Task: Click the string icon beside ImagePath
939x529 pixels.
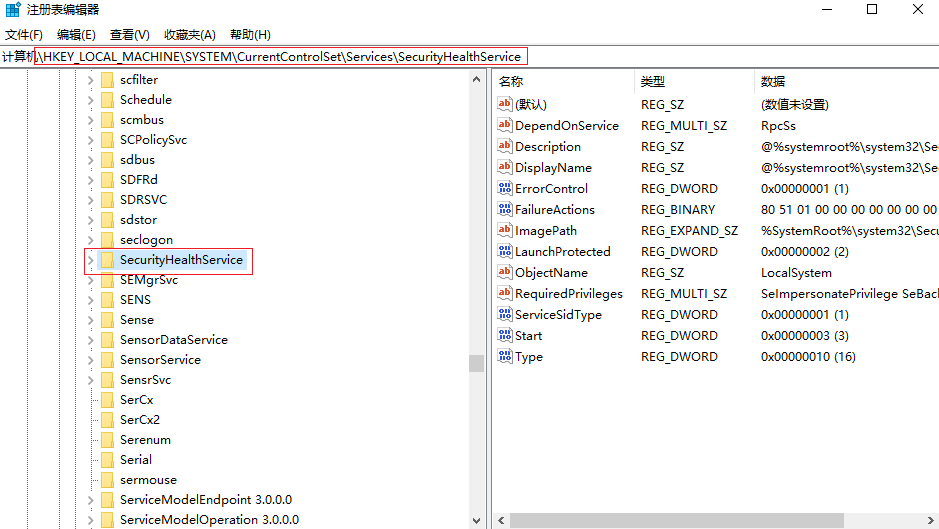Action: pos(504,231)
